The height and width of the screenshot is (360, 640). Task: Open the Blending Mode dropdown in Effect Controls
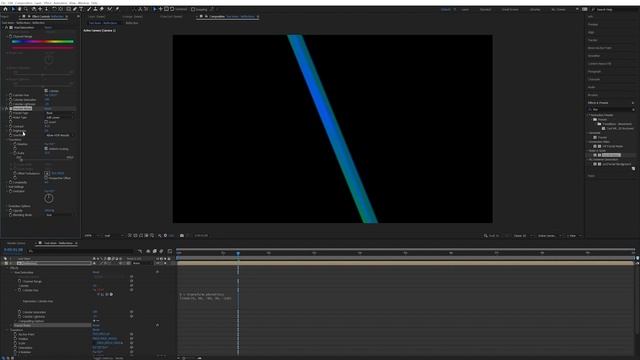60,215
